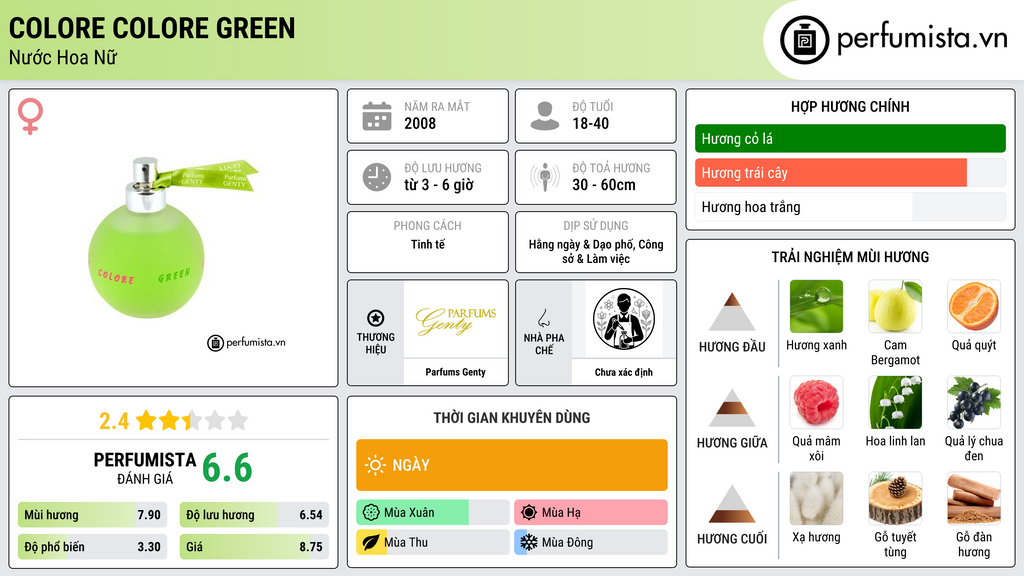
Task: Open the Quả quýt note image
Action: tap(974, 306)
